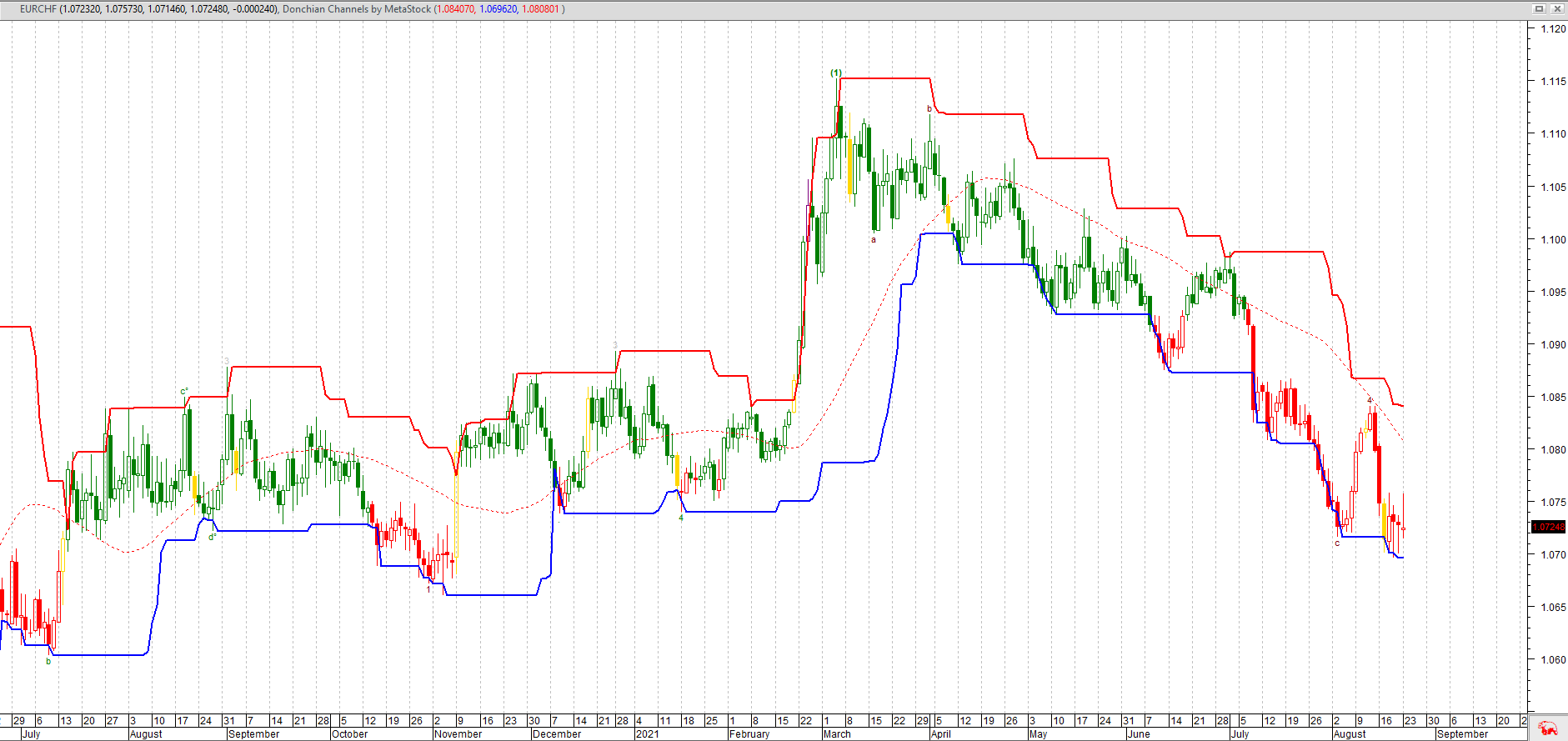This screenshot has height=741, width=1568.
Task: Click the blue lower channel value 1.069620
Action: coord(498,9)
